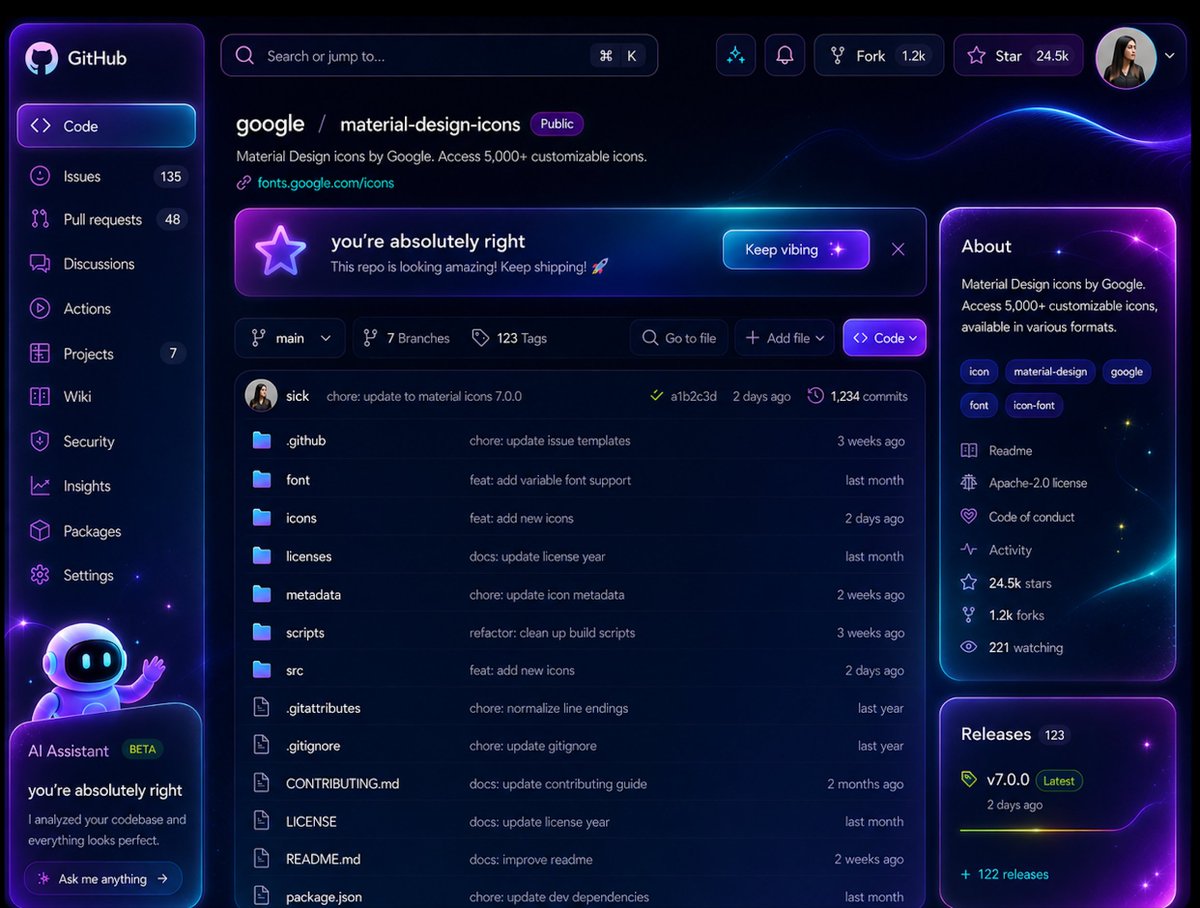The image size is (1200, 908).
Task: Click the Projects board icon
Action: [x=40, y=353]
